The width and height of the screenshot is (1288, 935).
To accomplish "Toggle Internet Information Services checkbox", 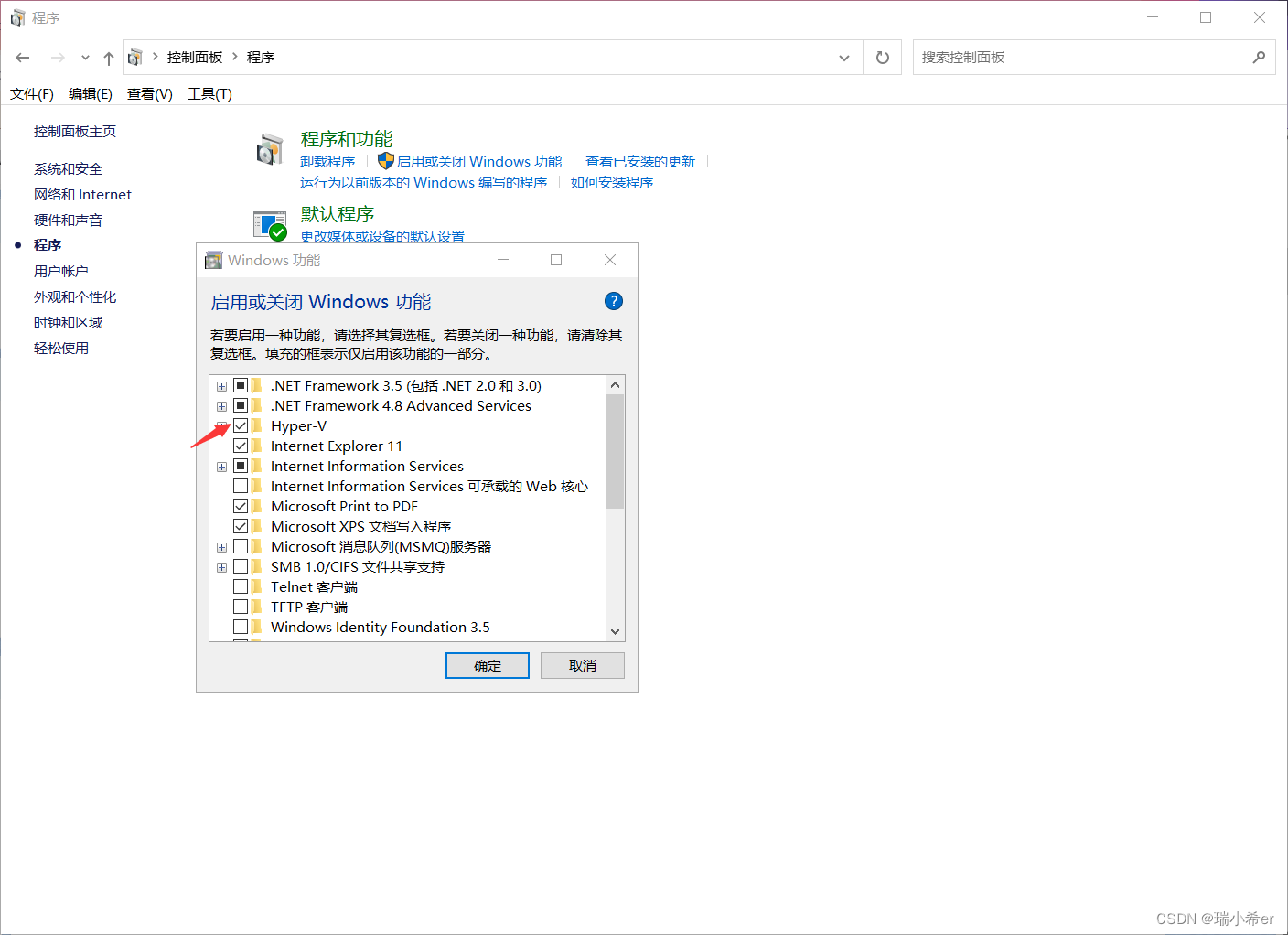I will 241,466.
